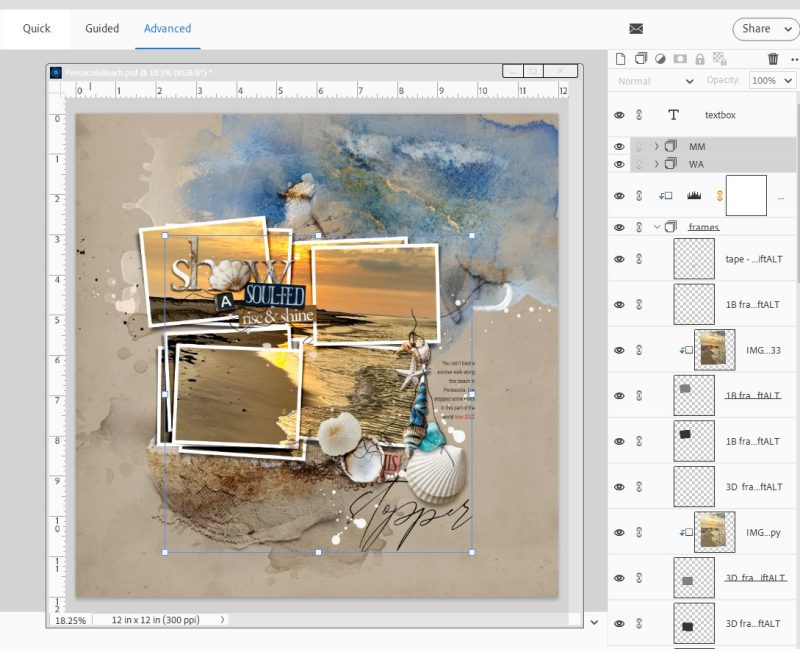The width and height of the screenshot is (800, 649).
Task: Click the envelope mail icon
Action: [636, 29]
